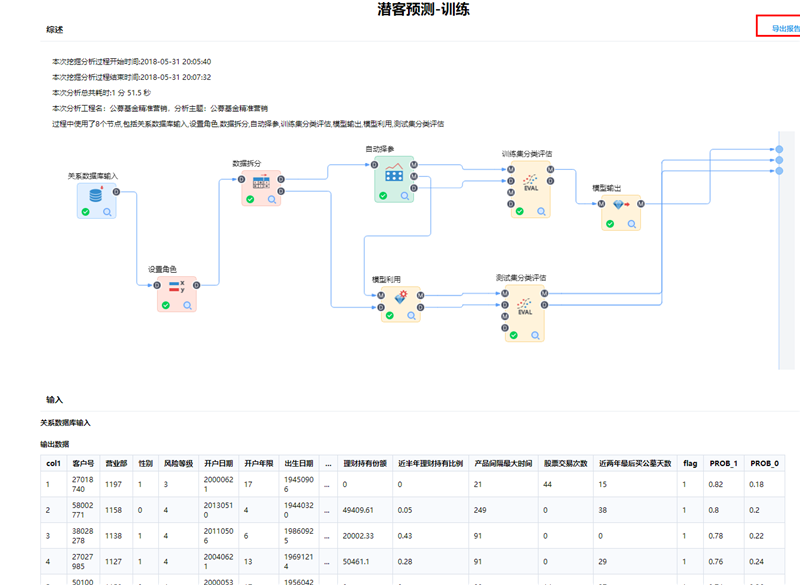The height and width of the screenshot is (585, 800).
Task: Click the green checkmark on 关系数据库输入 node
Action: tap(85, 211)
